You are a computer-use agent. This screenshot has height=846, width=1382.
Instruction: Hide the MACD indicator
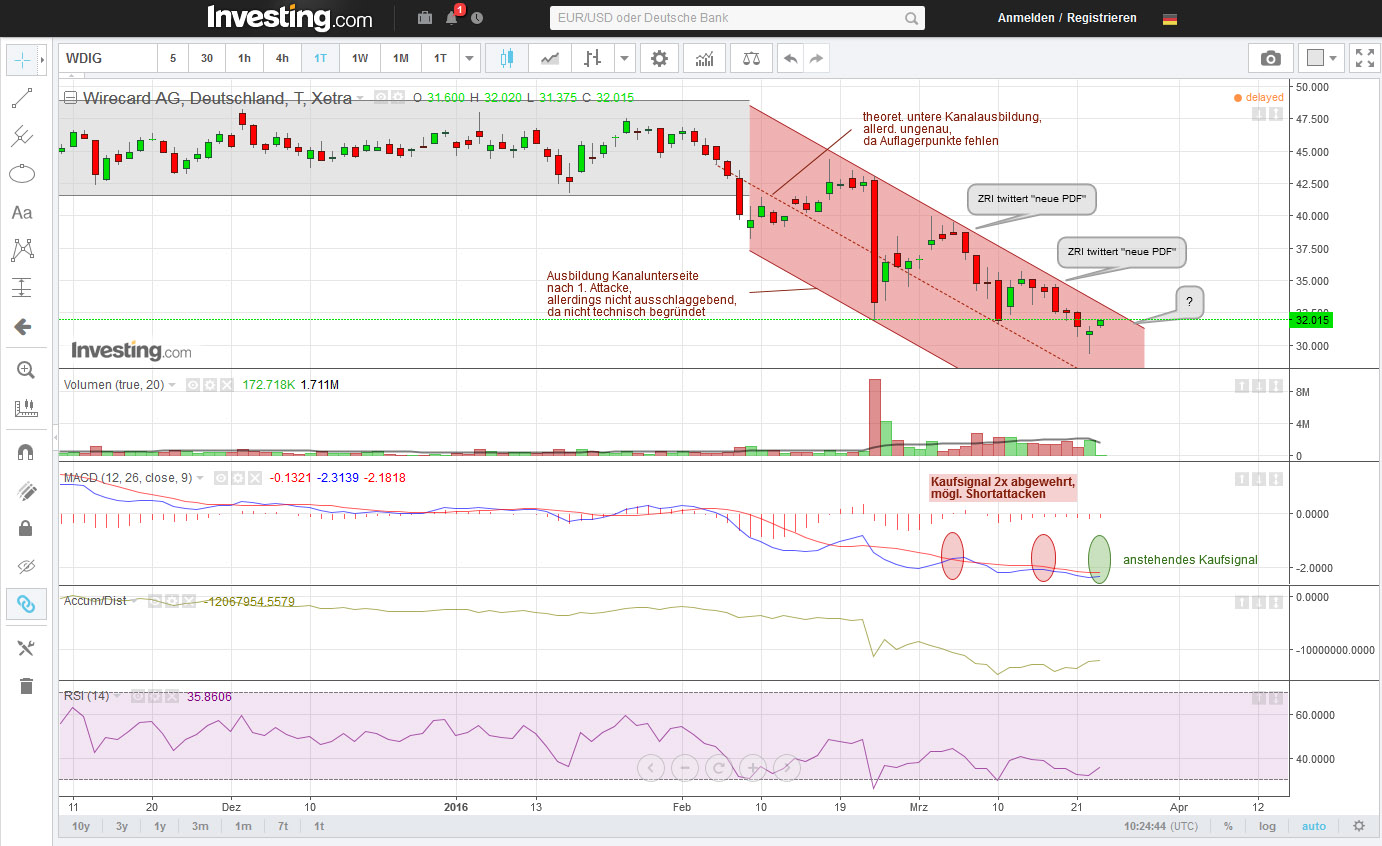pos(221,478)
